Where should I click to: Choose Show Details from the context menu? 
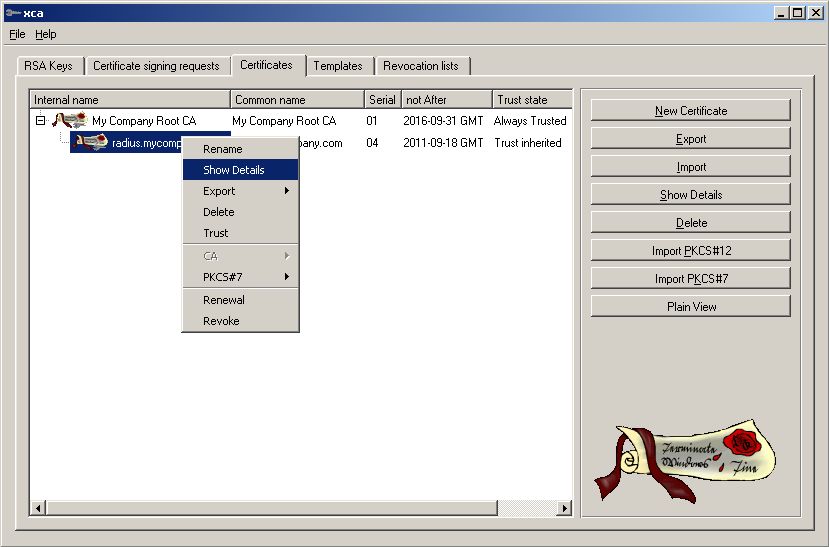pyautogui.click(x=234, y=170)
